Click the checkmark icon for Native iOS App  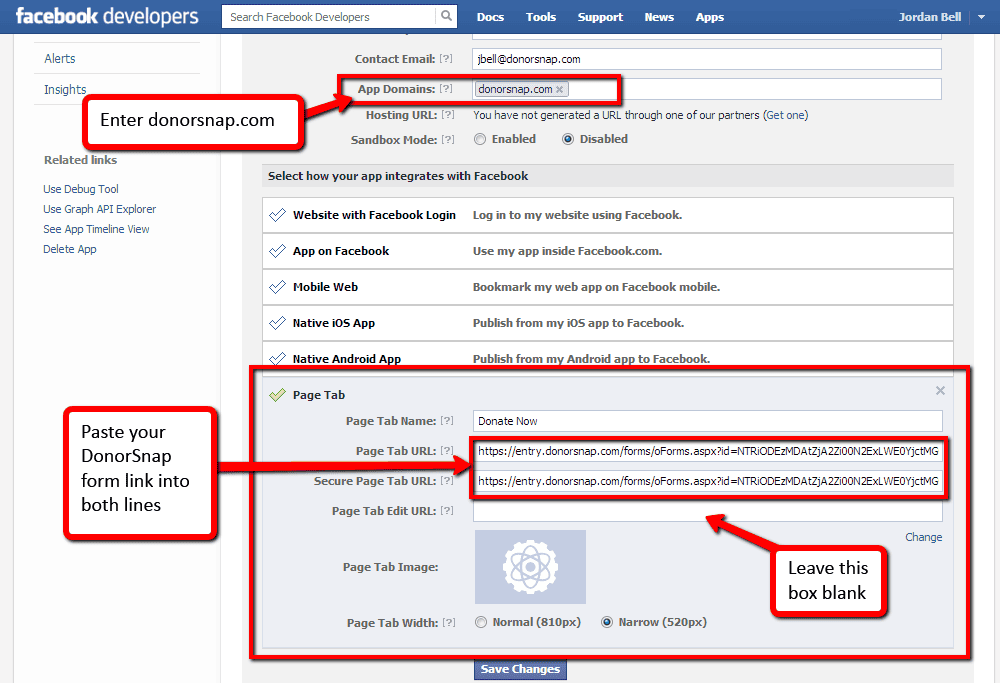tap(277, 323)
